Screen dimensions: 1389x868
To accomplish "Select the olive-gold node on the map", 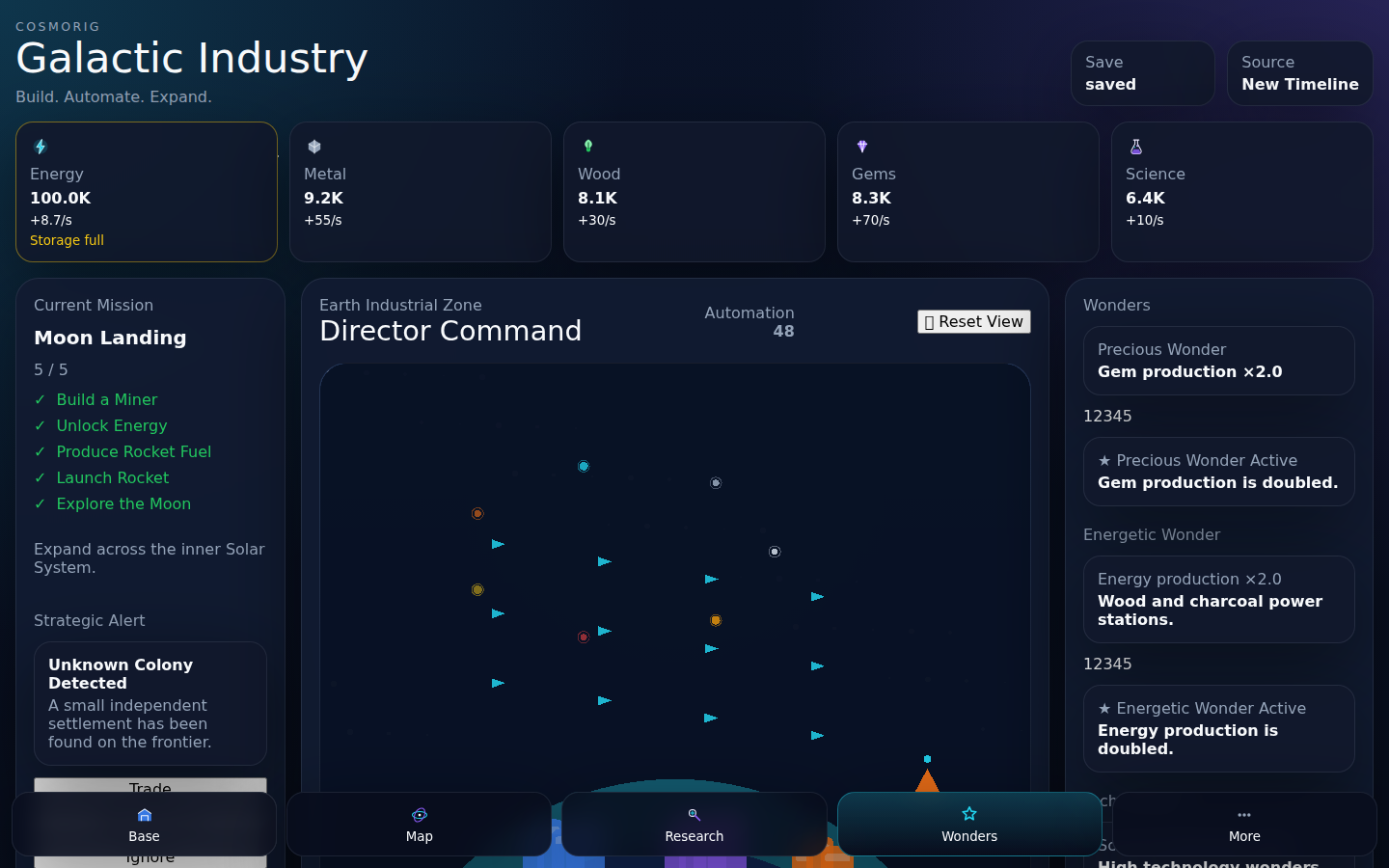I will pyautogui.click(x=477, y=590).
